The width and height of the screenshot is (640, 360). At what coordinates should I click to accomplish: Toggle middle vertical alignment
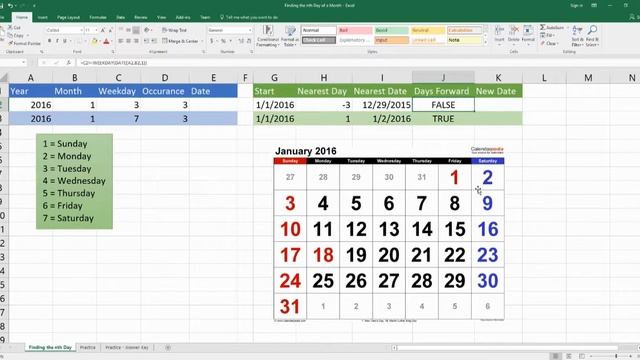click(x=129, y=30)
